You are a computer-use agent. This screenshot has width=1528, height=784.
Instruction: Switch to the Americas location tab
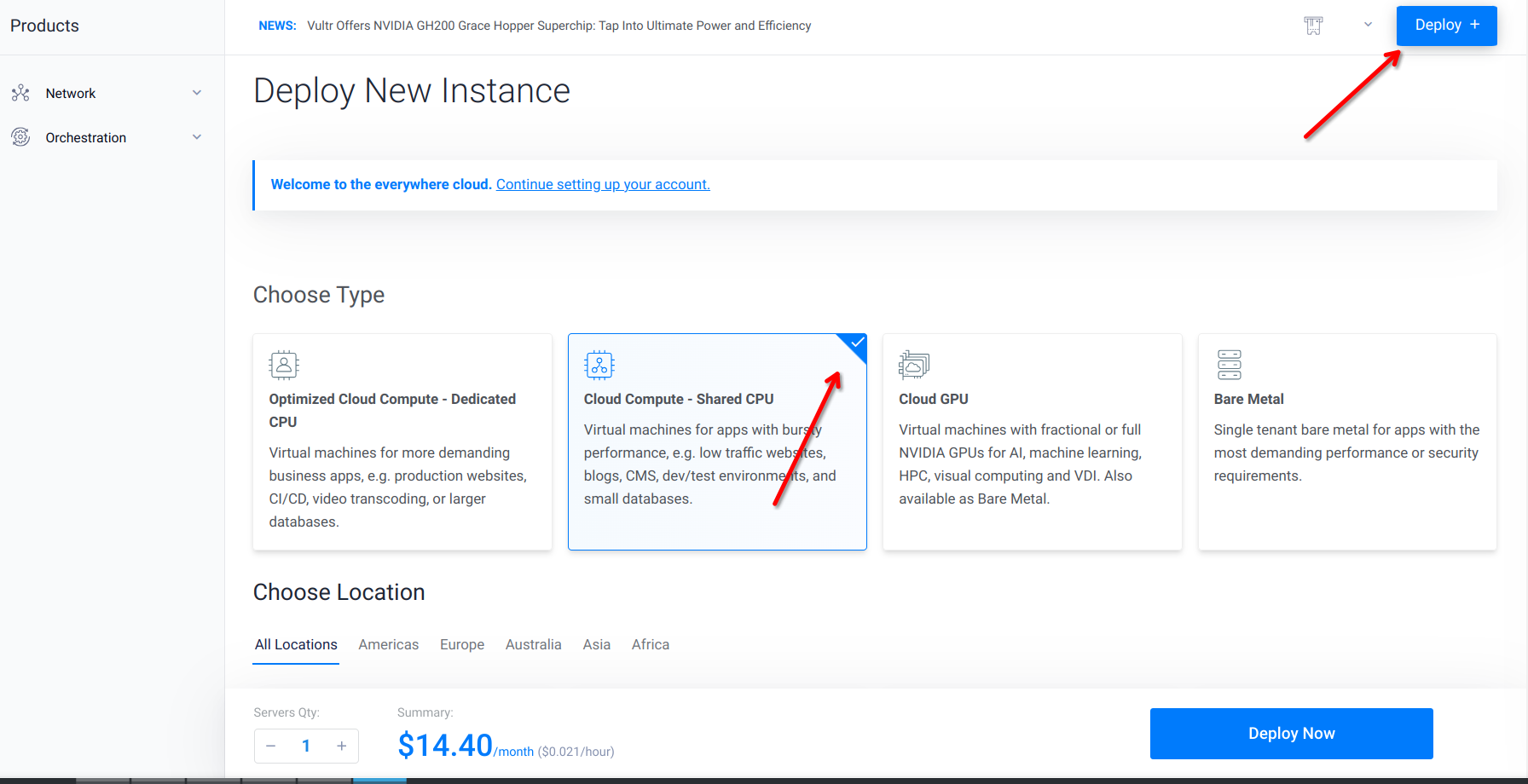pyautogui.click(x=389, y=645)
